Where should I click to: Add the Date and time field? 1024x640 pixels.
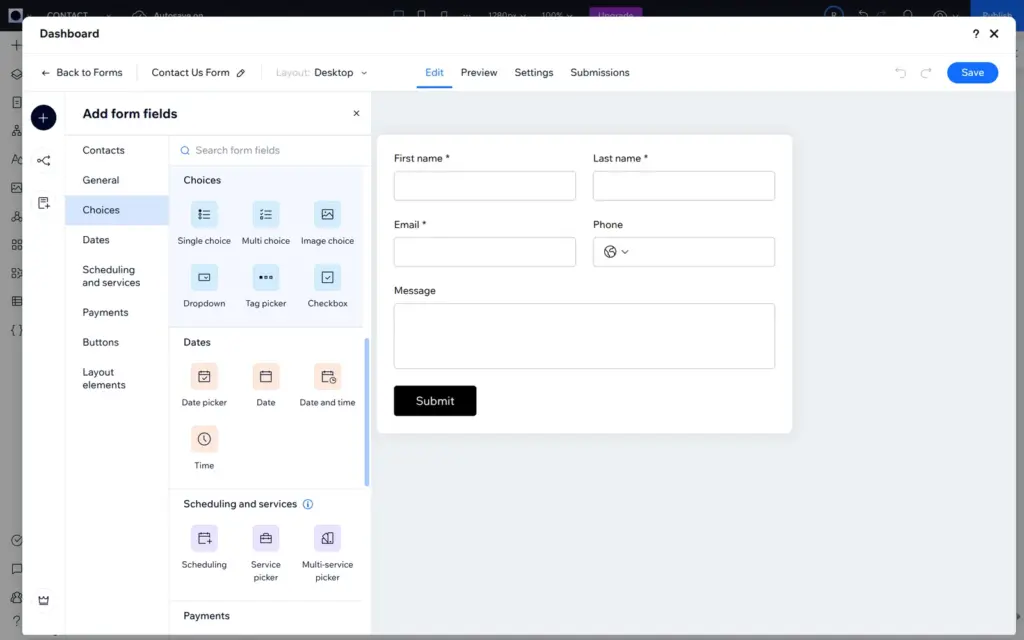pos(327,385)
